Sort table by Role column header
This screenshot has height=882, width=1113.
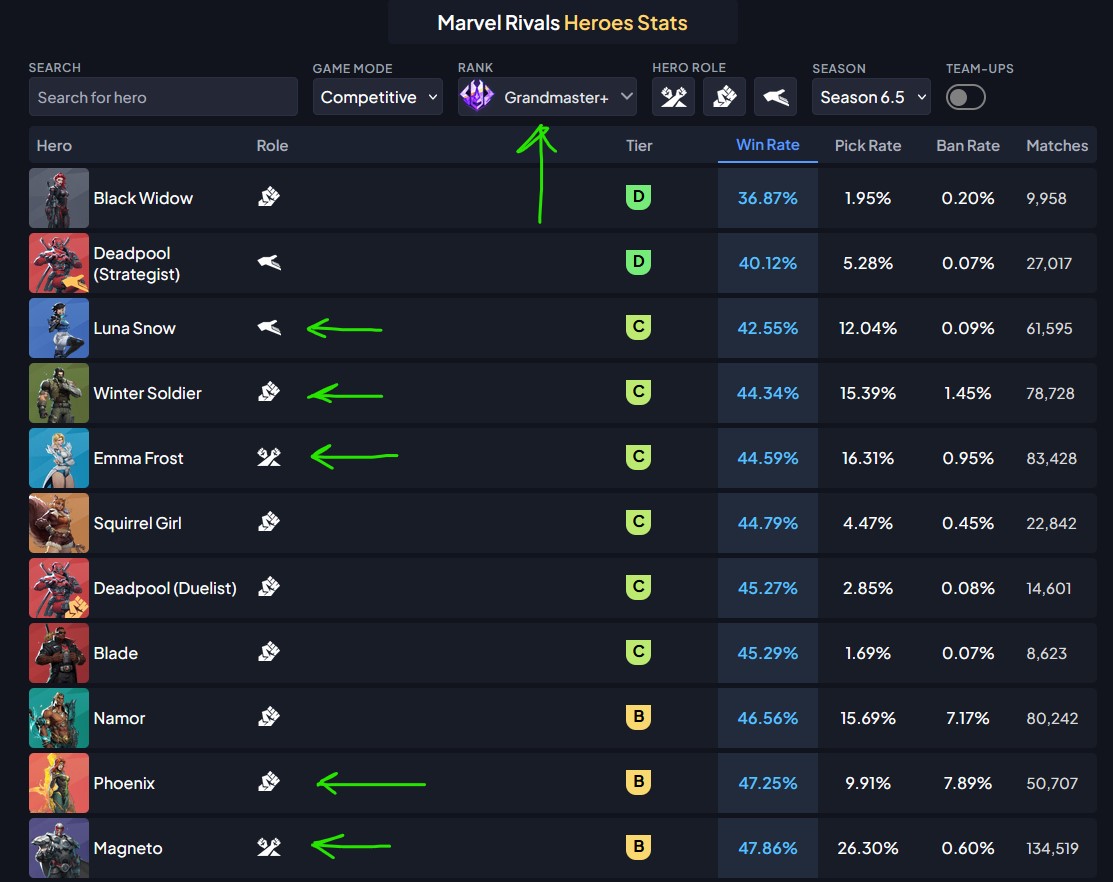[x=272, y=145]
